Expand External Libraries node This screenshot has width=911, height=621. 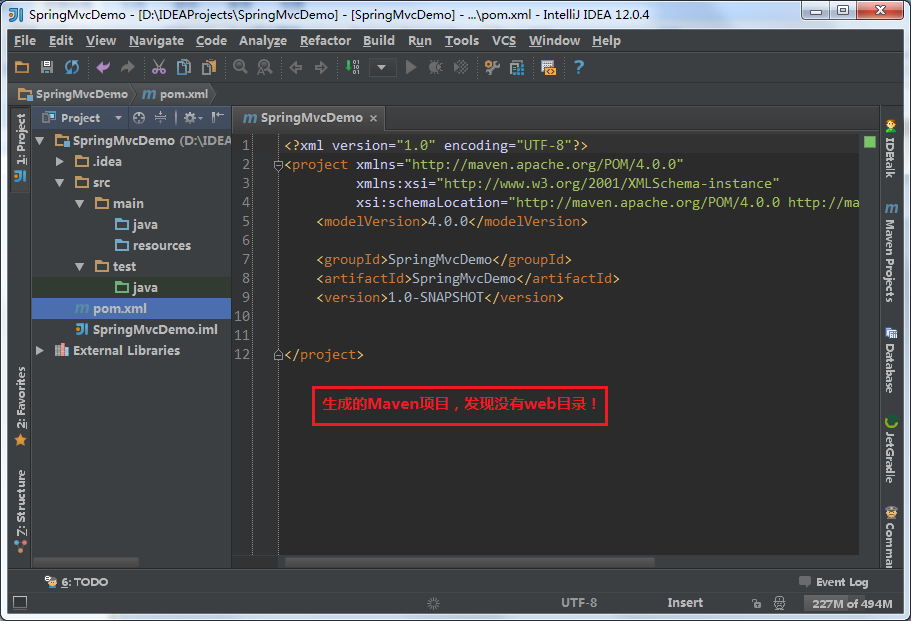pos(40,350)
